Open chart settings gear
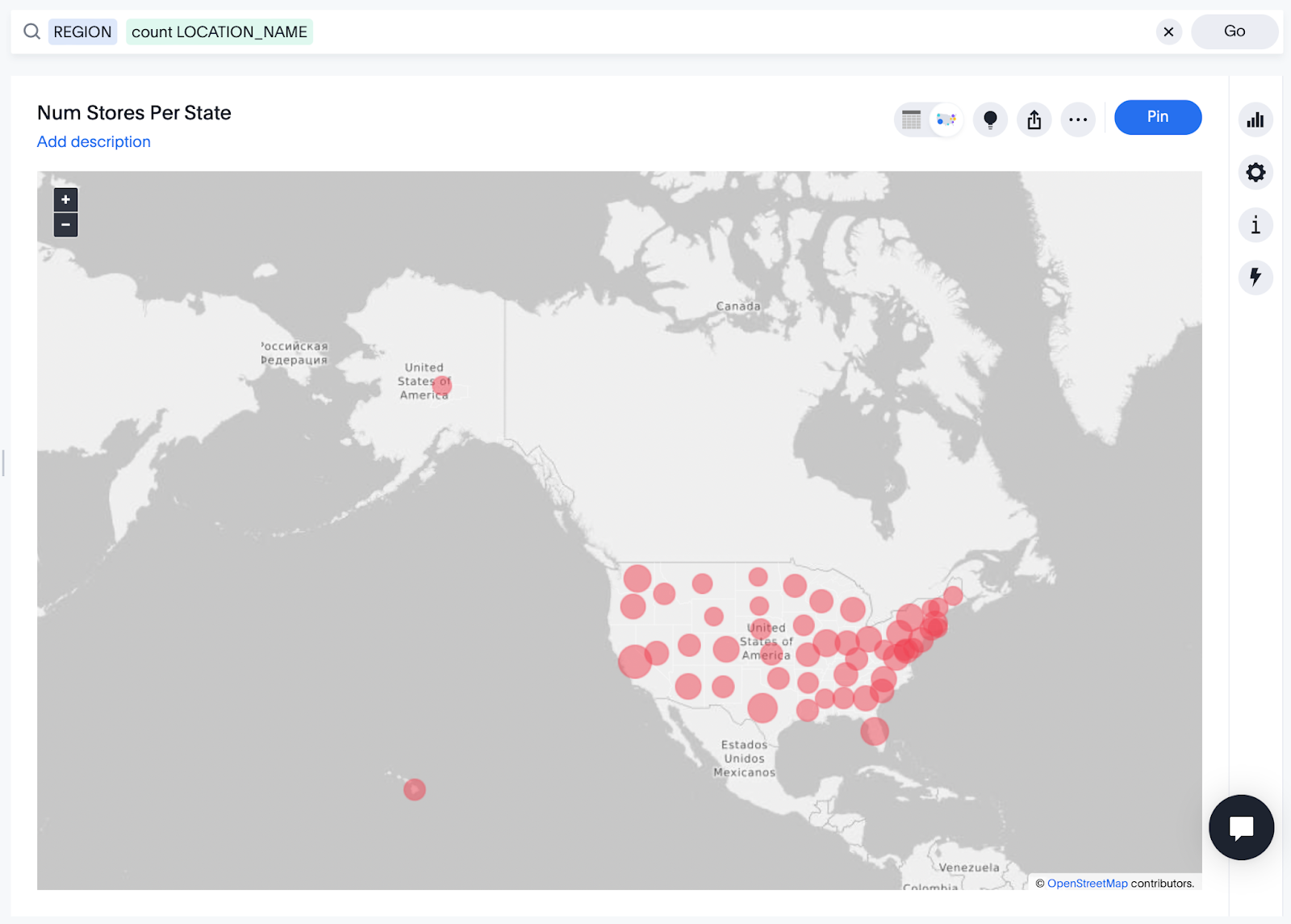Viewport: 1291px width, 924px height. [x=1255, y=173]
